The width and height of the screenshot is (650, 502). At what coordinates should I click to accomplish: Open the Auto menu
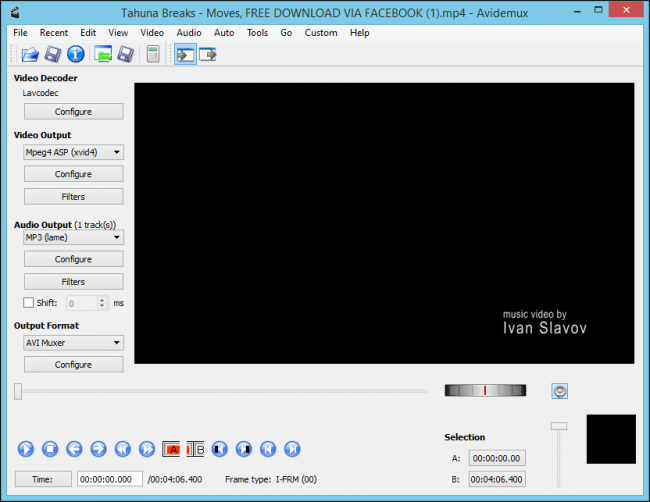tap(224, 33)
